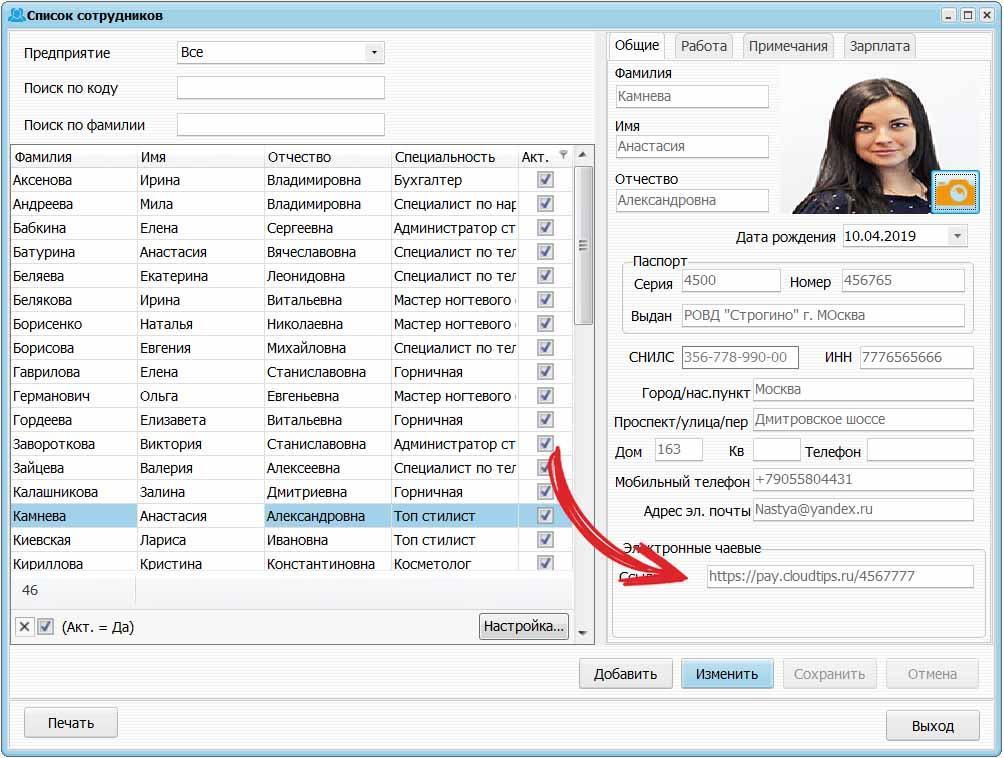Switch to the Зарплата tab
1004x758 pixels.
pyautogui.click(x=879, y=46)
